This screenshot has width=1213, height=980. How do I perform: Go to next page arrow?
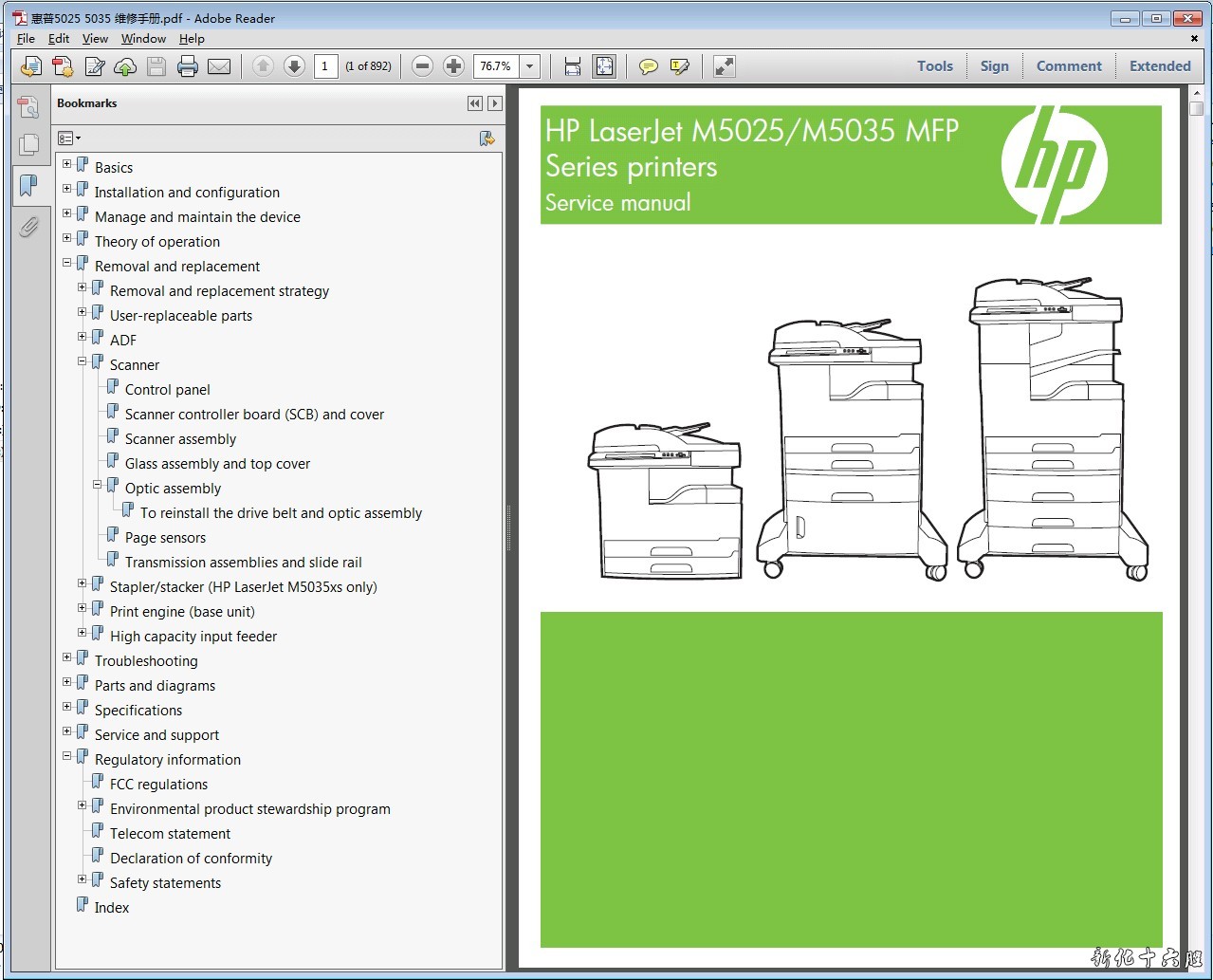click(294, 66)
